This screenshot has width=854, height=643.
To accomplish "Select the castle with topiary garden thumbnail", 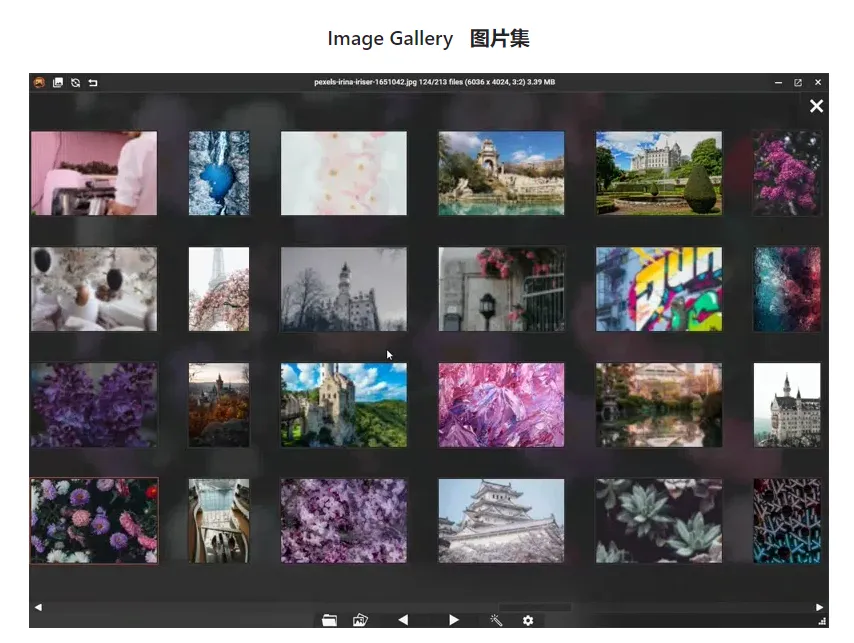I will pyautogui.click(x=659, y=173).
